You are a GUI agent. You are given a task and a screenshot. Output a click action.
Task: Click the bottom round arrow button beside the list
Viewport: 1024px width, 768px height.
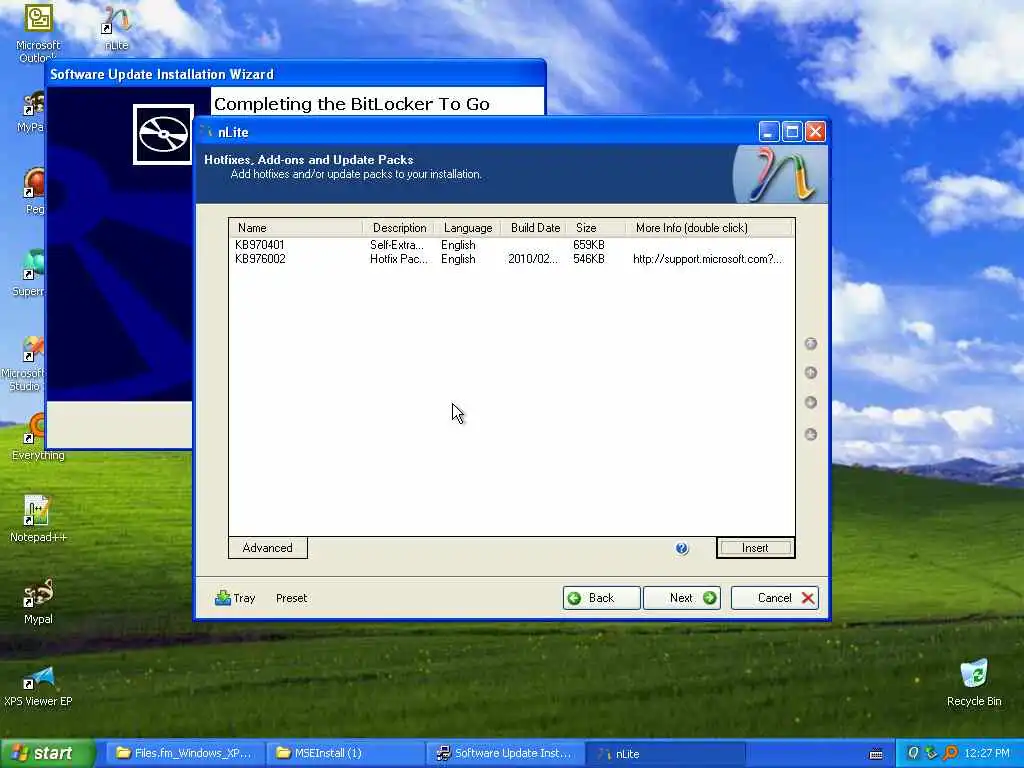tap(810, 434)
